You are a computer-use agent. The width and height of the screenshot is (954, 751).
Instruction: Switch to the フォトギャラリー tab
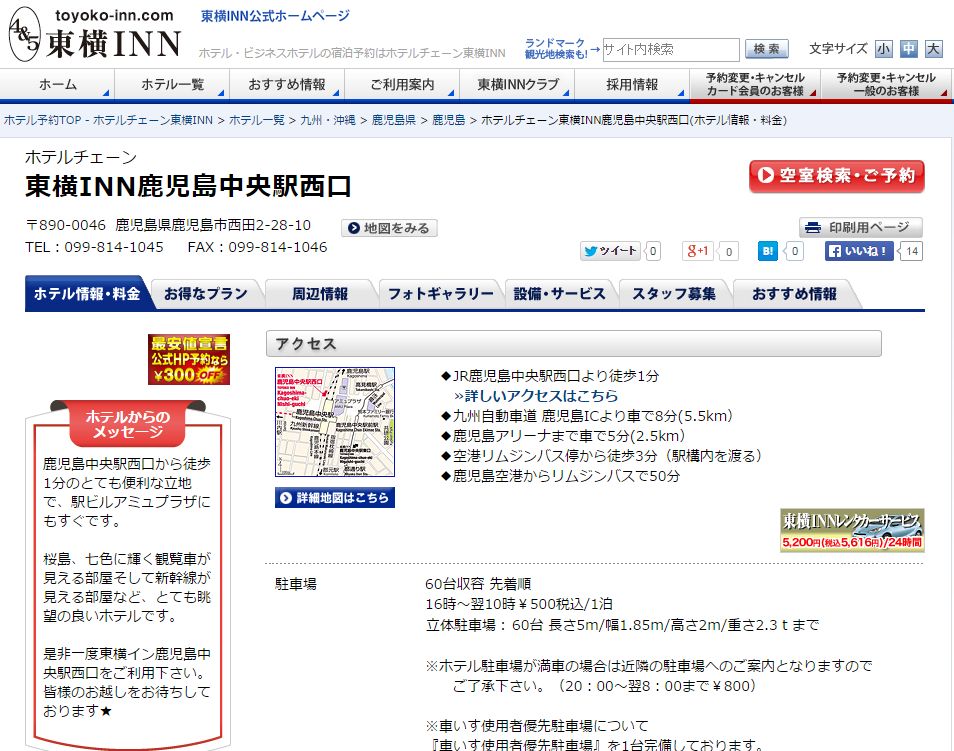coord(440,294)
